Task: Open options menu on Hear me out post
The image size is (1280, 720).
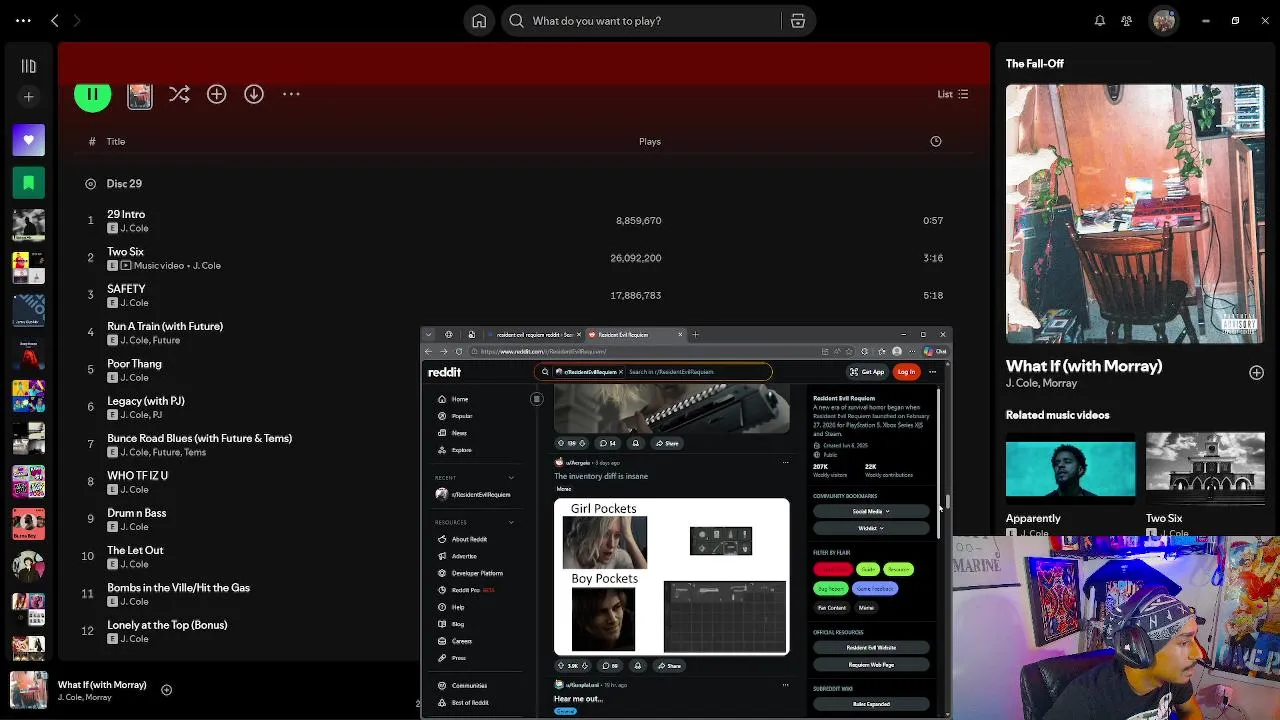Action: pos(785,685)
